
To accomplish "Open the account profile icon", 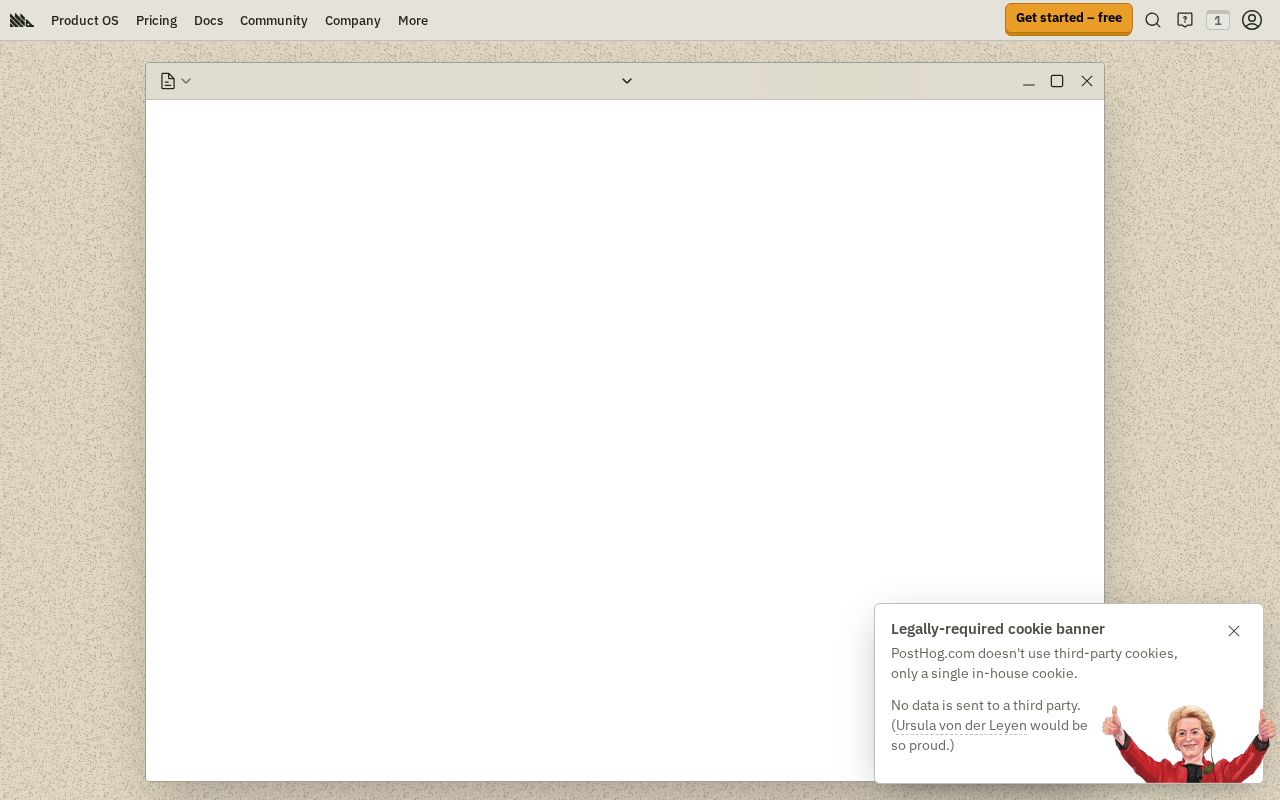I will [1252, 20].
